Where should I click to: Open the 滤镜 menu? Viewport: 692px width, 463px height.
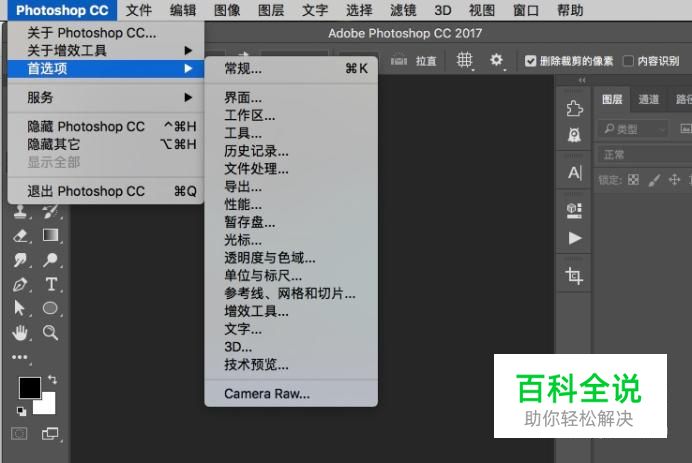[403, 10]
